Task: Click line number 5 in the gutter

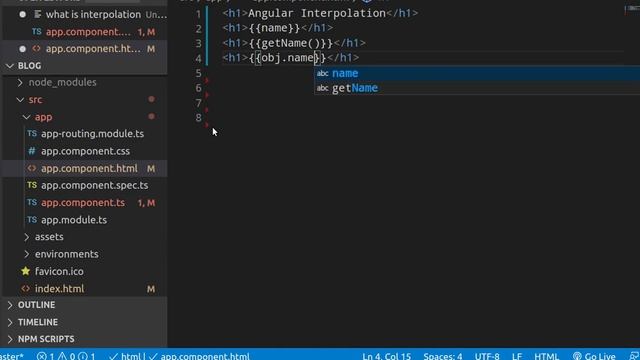Action: [x=198, y=73]
